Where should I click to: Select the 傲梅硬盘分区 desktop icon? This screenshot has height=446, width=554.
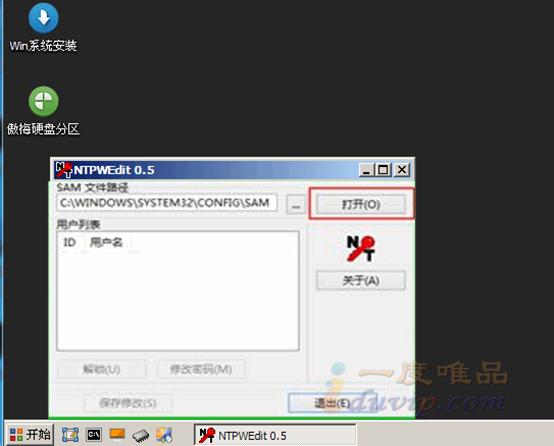click(43, 111)
